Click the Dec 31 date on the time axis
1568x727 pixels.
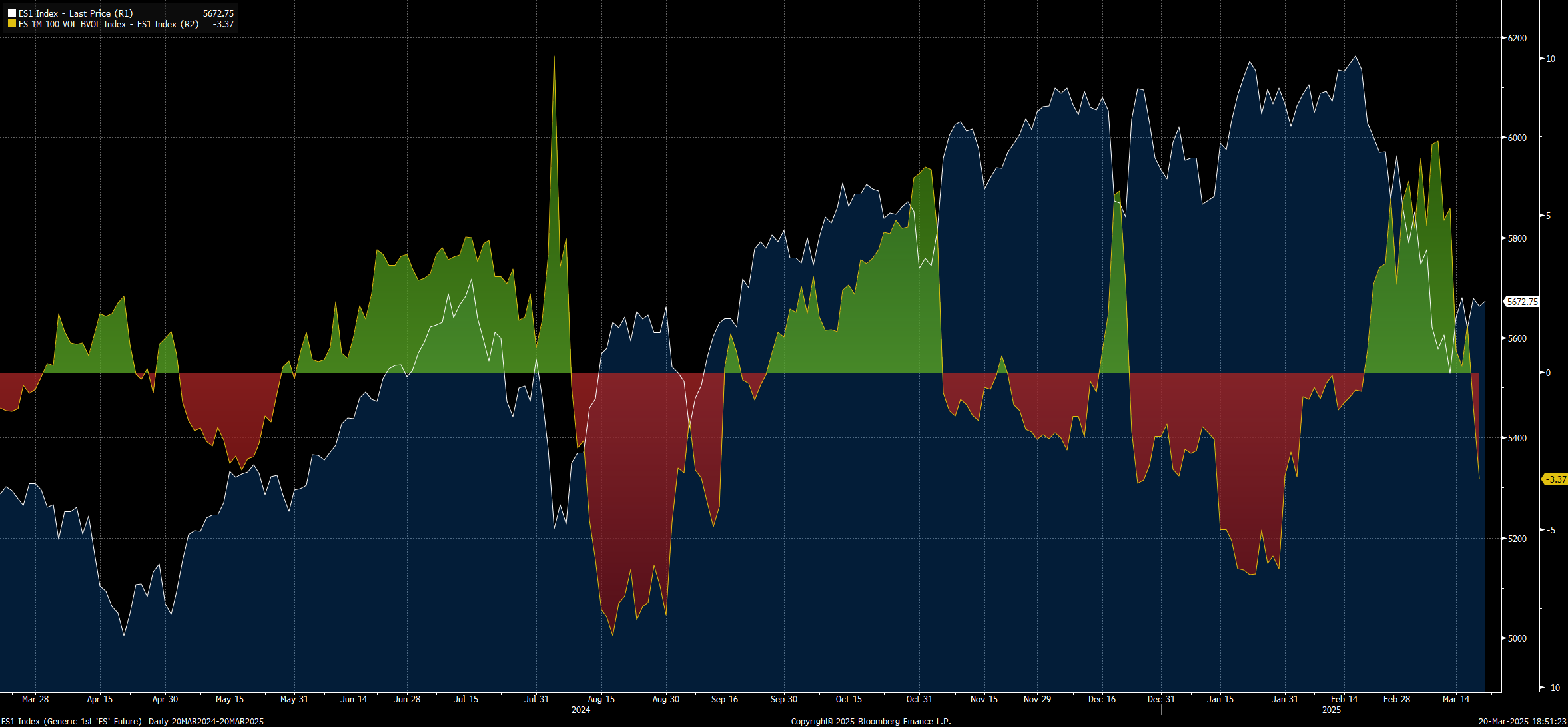coord(1161,699)
